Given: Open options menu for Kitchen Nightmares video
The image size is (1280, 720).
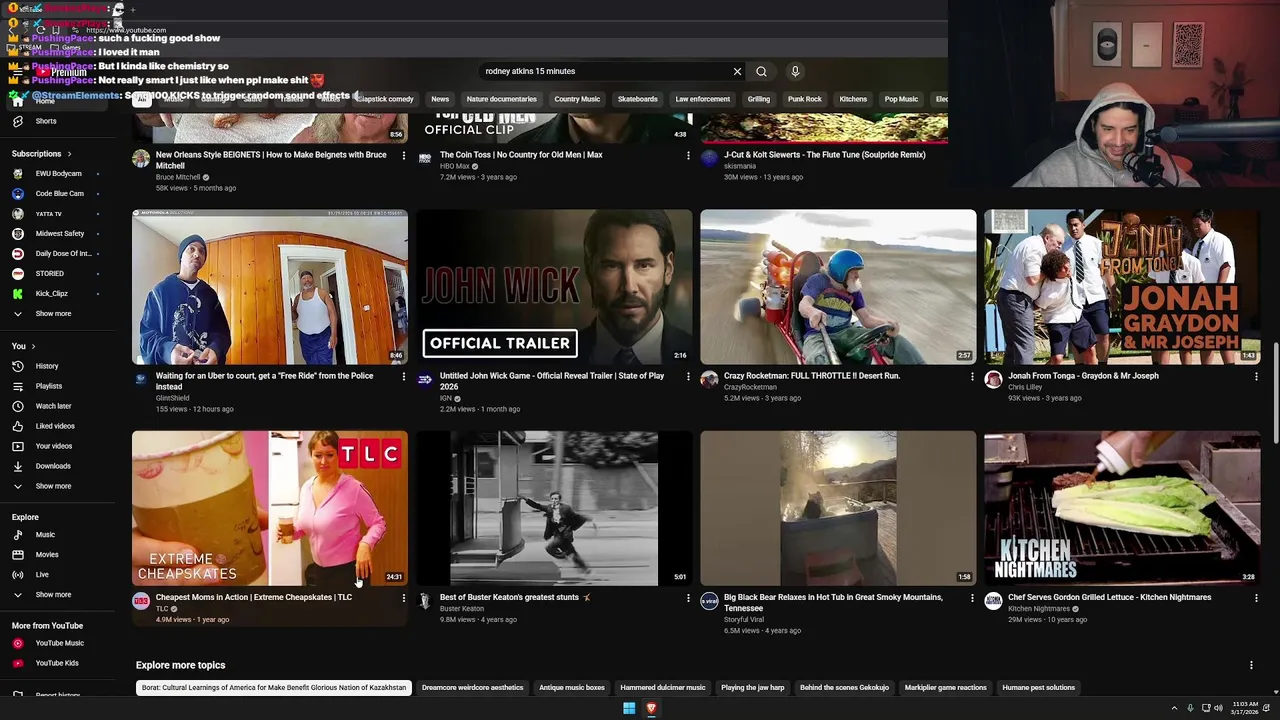Looking at the screenshot, I should [x=1256, y=598].
